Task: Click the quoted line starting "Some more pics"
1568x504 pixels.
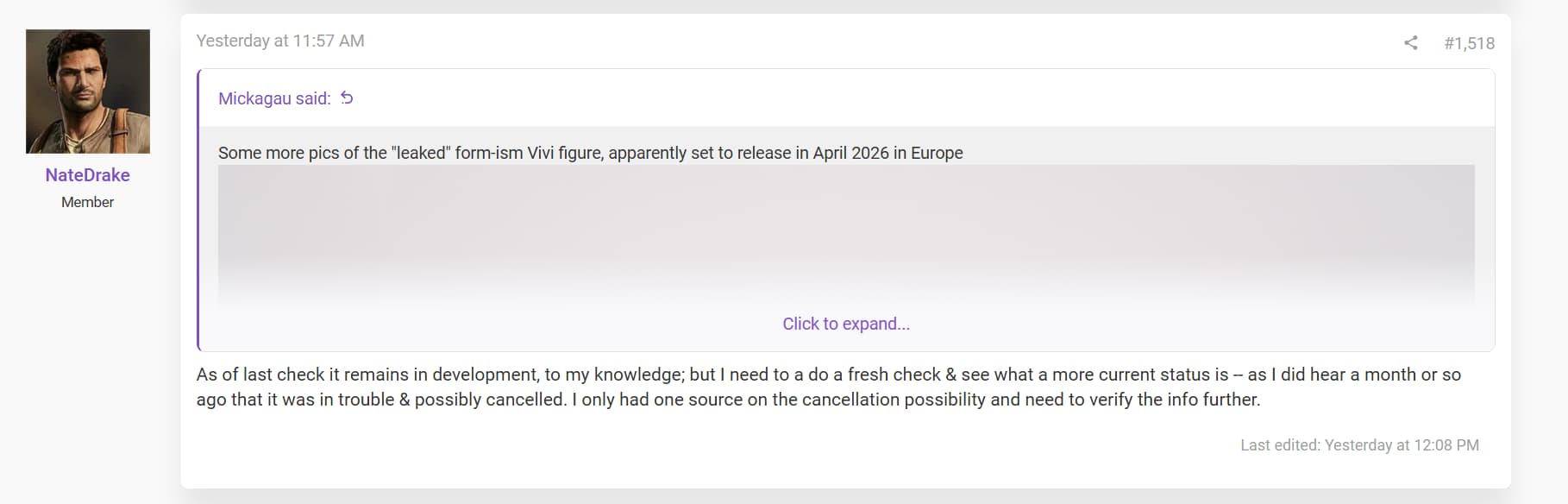Action: [590, 153]
